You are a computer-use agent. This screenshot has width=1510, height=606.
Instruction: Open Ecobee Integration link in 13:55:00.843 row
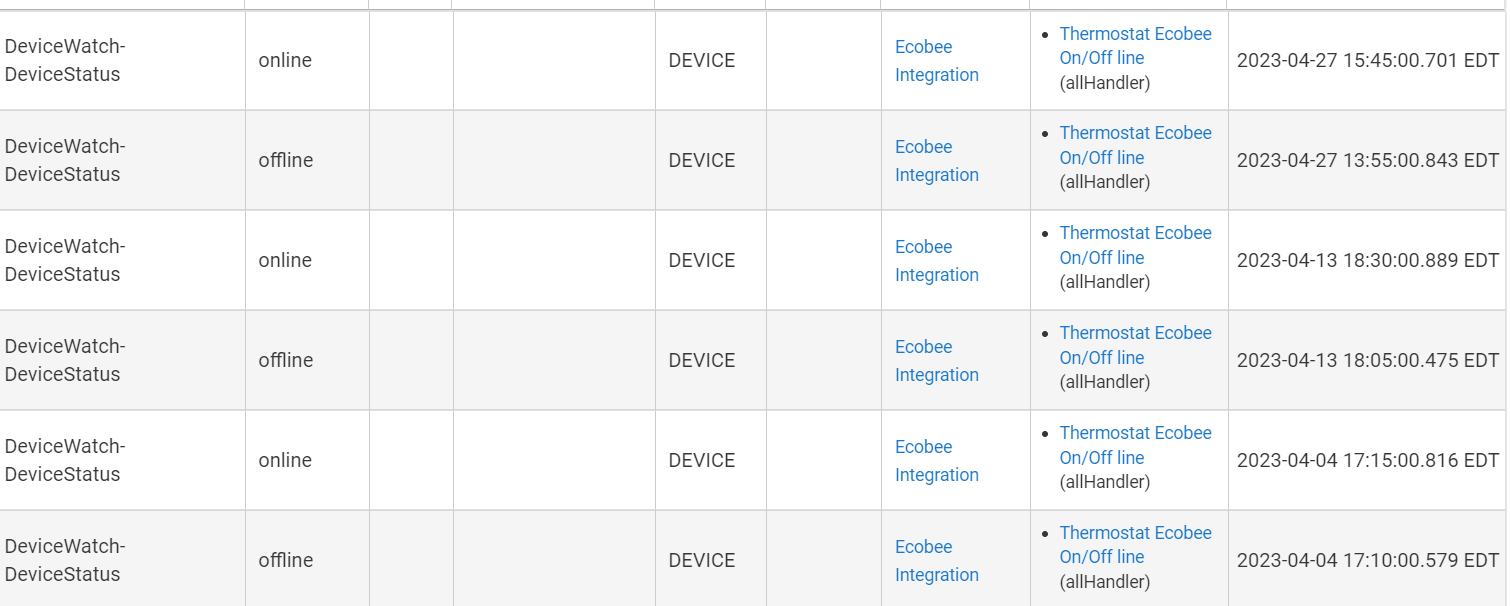pyautogui.click(x=936, y=161)
